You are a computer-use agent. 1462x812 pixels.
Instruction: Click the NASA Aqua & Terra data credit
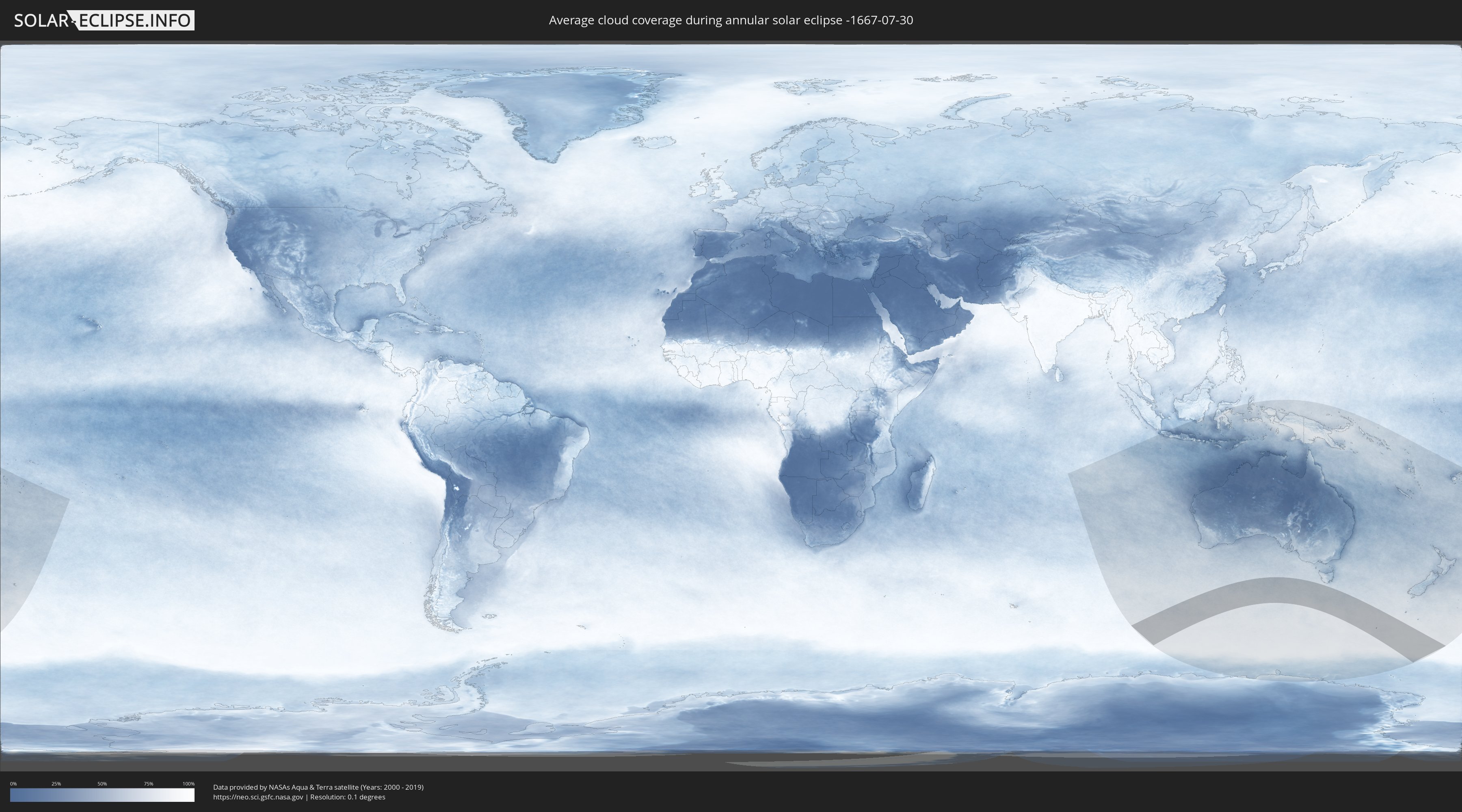pyautogui.click(x=318, y=787)
